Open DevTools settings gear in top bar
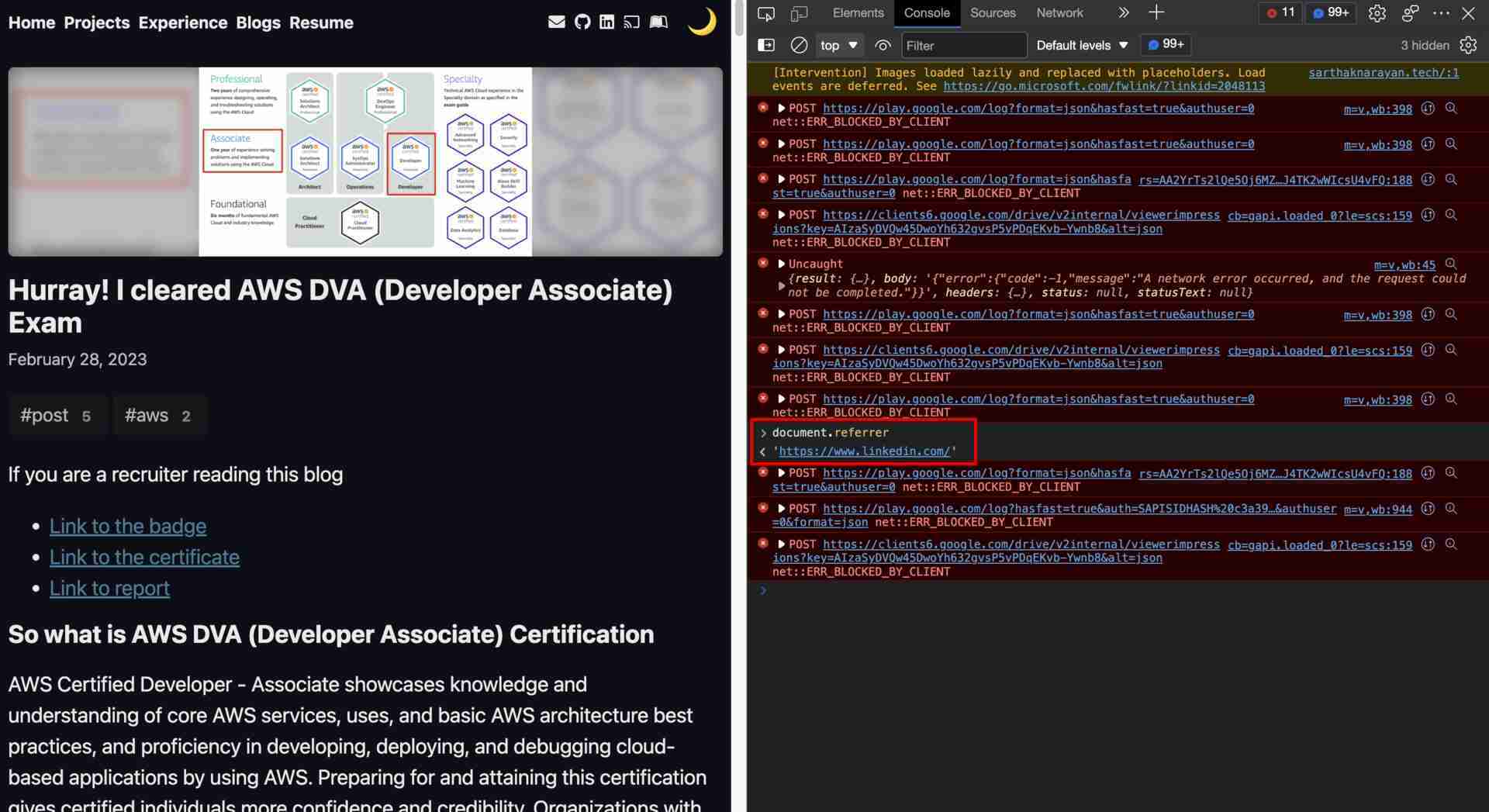This screenshot has height=812, width=1489. pyautogui.click(x=1377, y=13)
